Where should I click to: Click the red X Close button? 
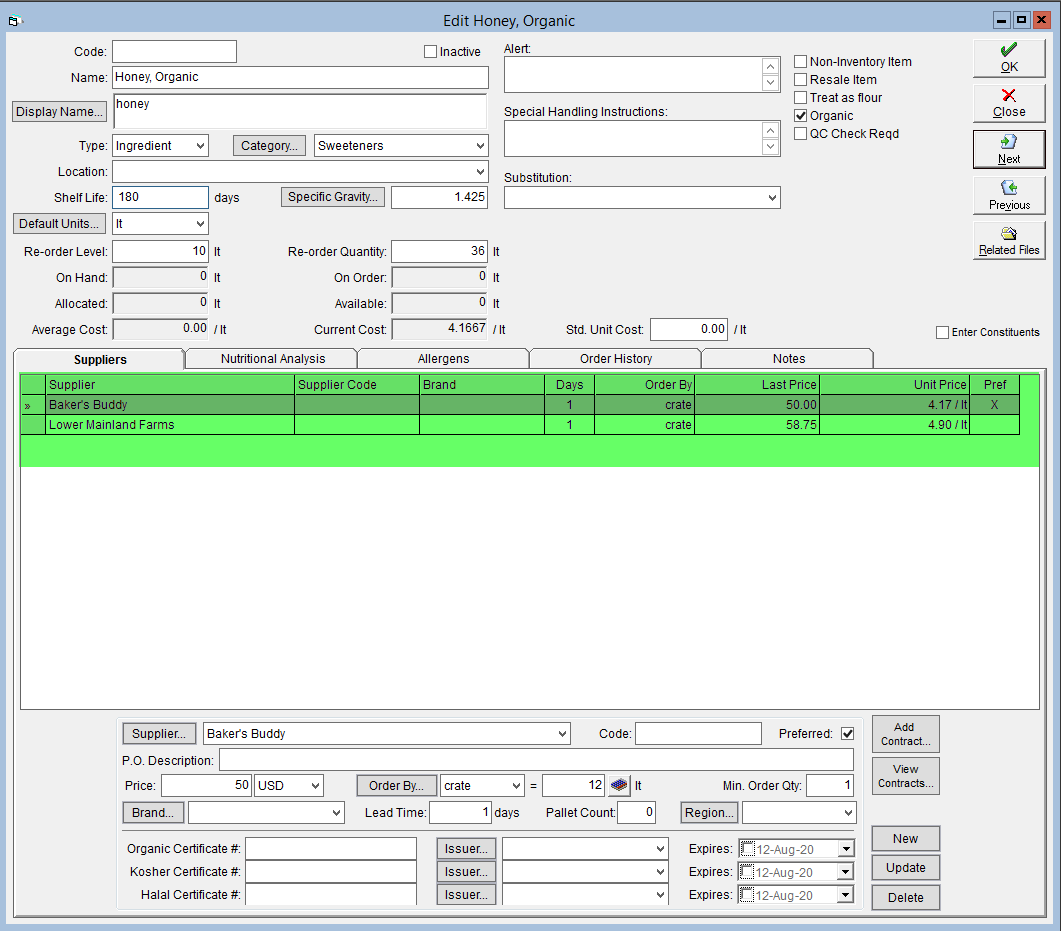point(1008,104)
